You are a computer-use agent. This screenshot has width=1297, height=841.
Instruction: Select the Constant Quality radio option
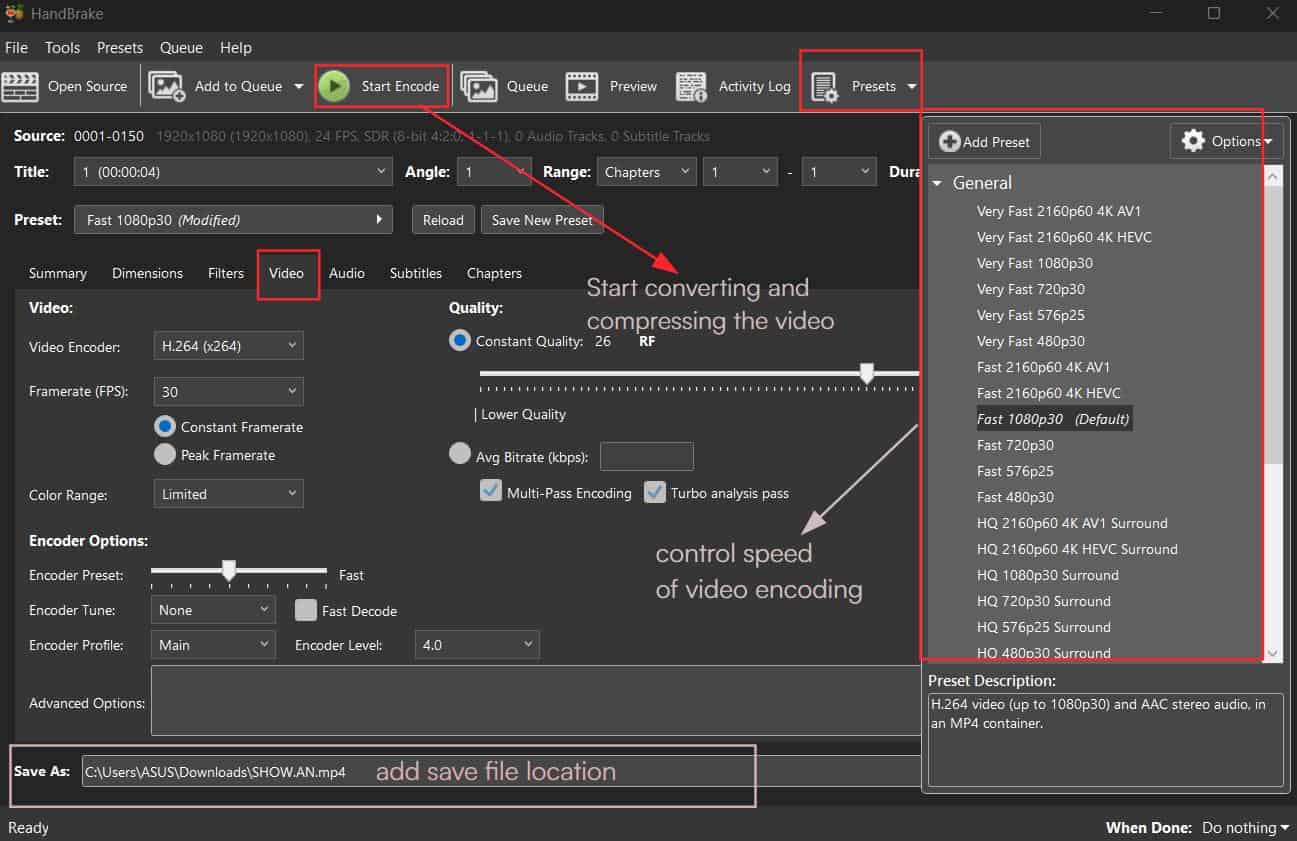click(460, 341)
